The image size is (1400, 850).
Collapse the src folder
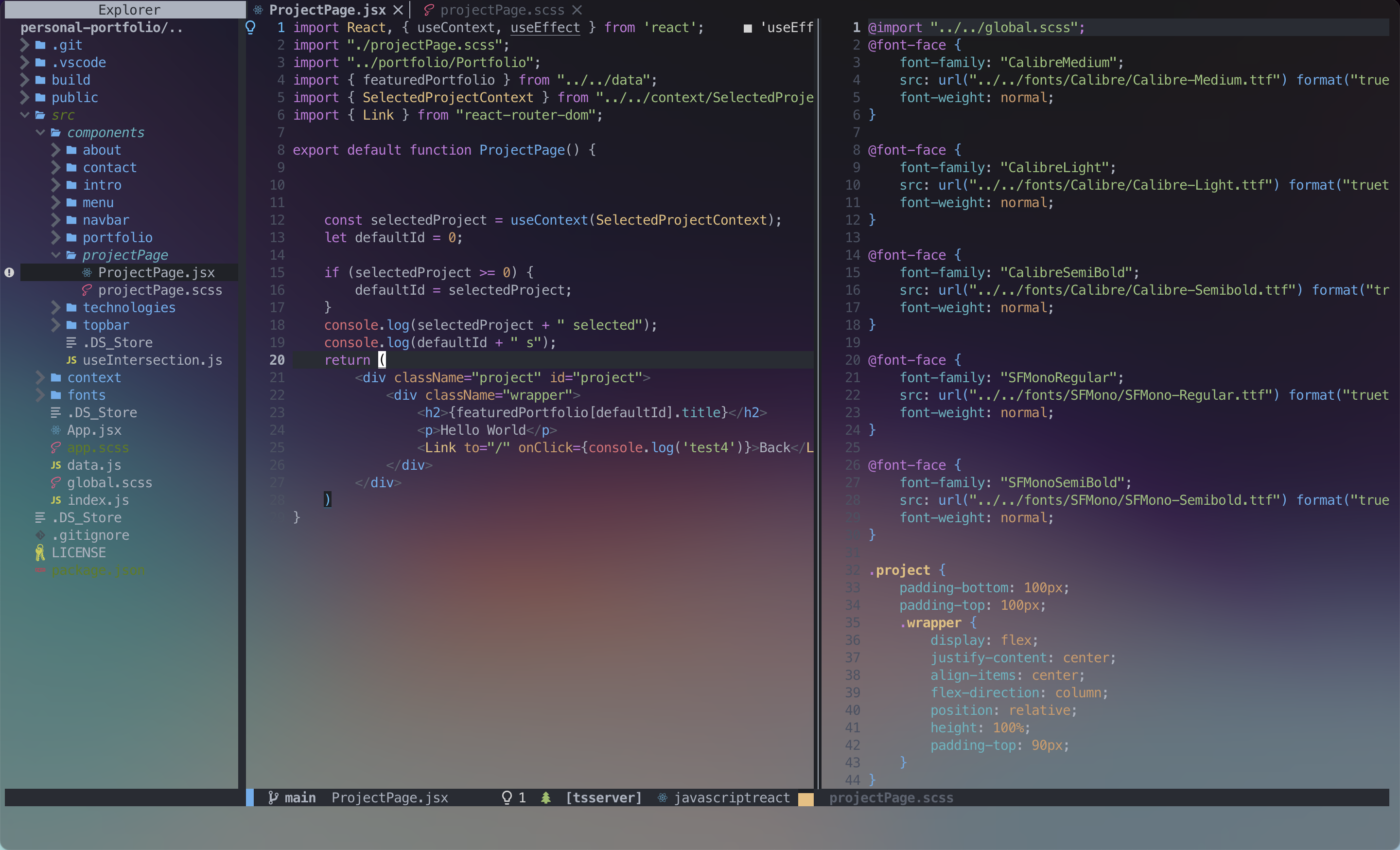pos(25,115)
